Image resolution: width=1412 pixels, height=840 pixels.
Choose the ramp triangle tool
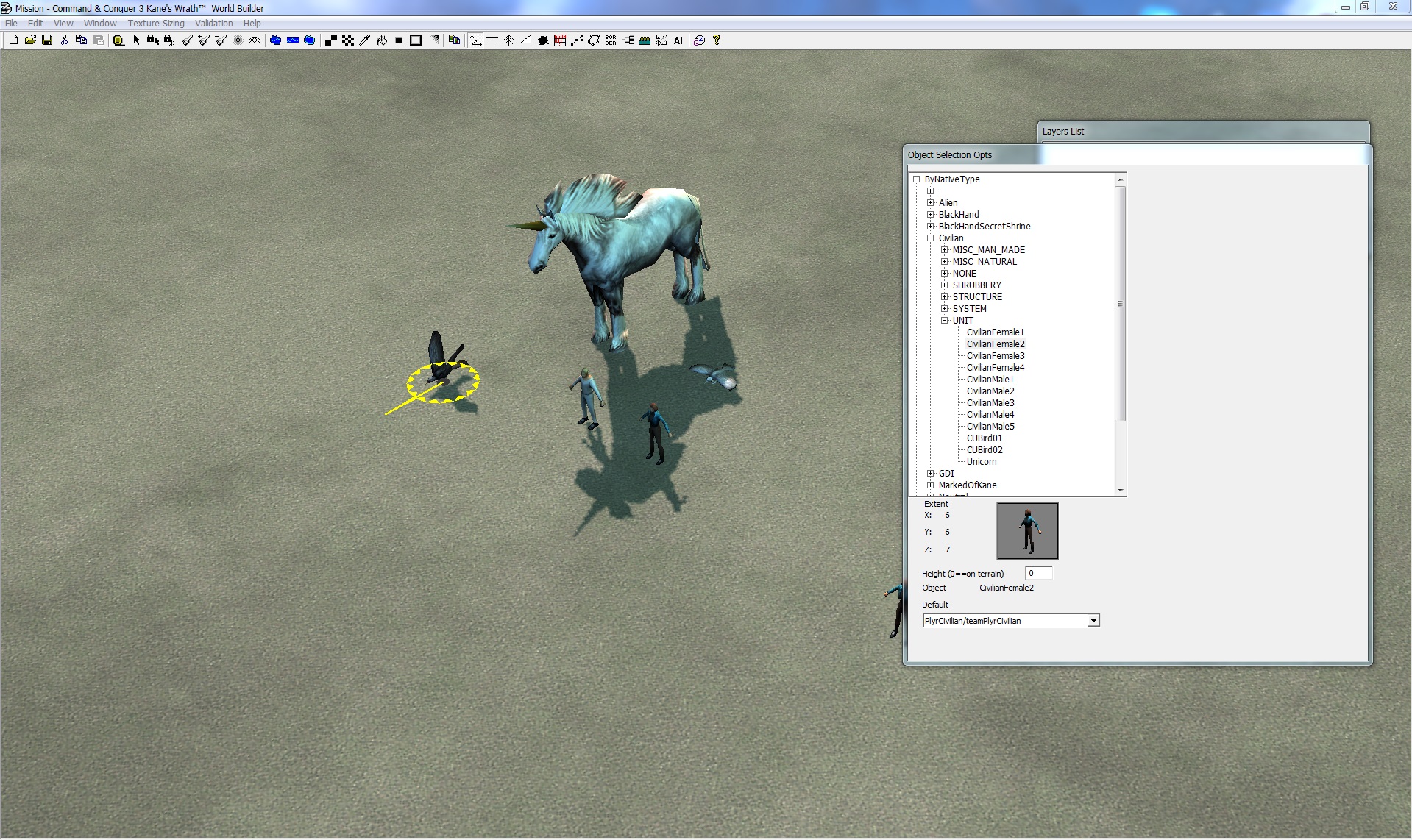[x=526, y=40]
